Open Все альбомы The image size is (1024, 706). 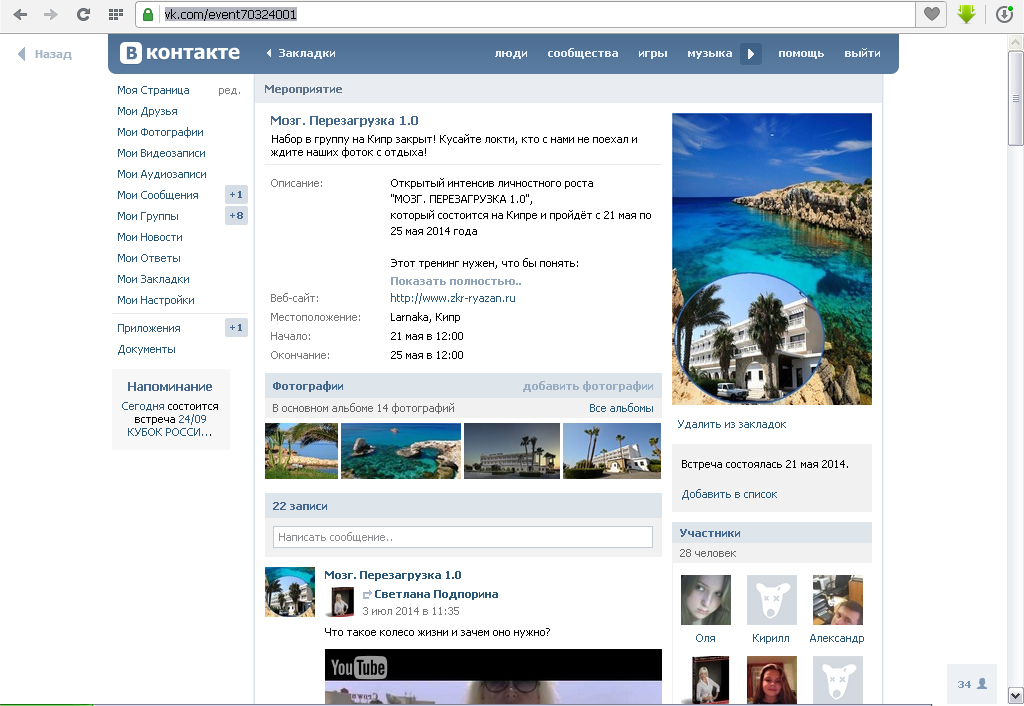point(621,408)
